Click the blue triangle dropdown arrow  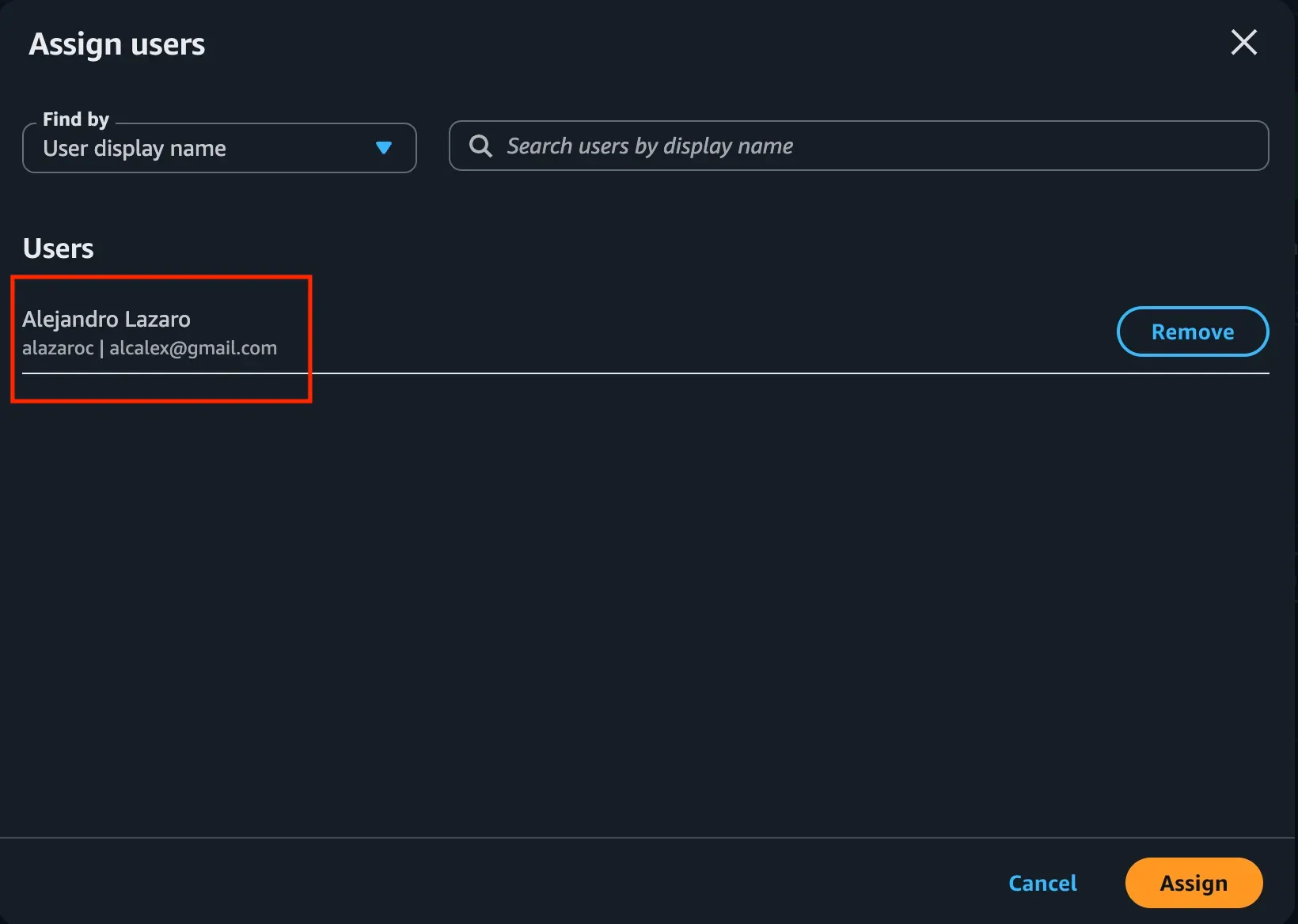(x=384, y=148)
